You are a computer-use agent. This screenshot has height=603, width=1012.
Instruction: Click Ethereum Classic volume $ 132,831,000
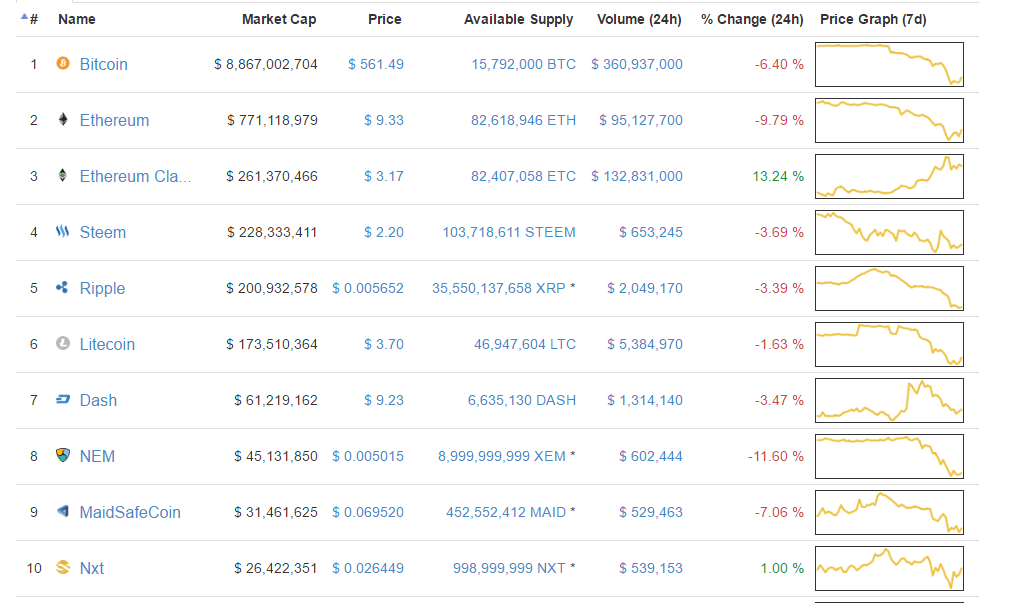point(637,176)
